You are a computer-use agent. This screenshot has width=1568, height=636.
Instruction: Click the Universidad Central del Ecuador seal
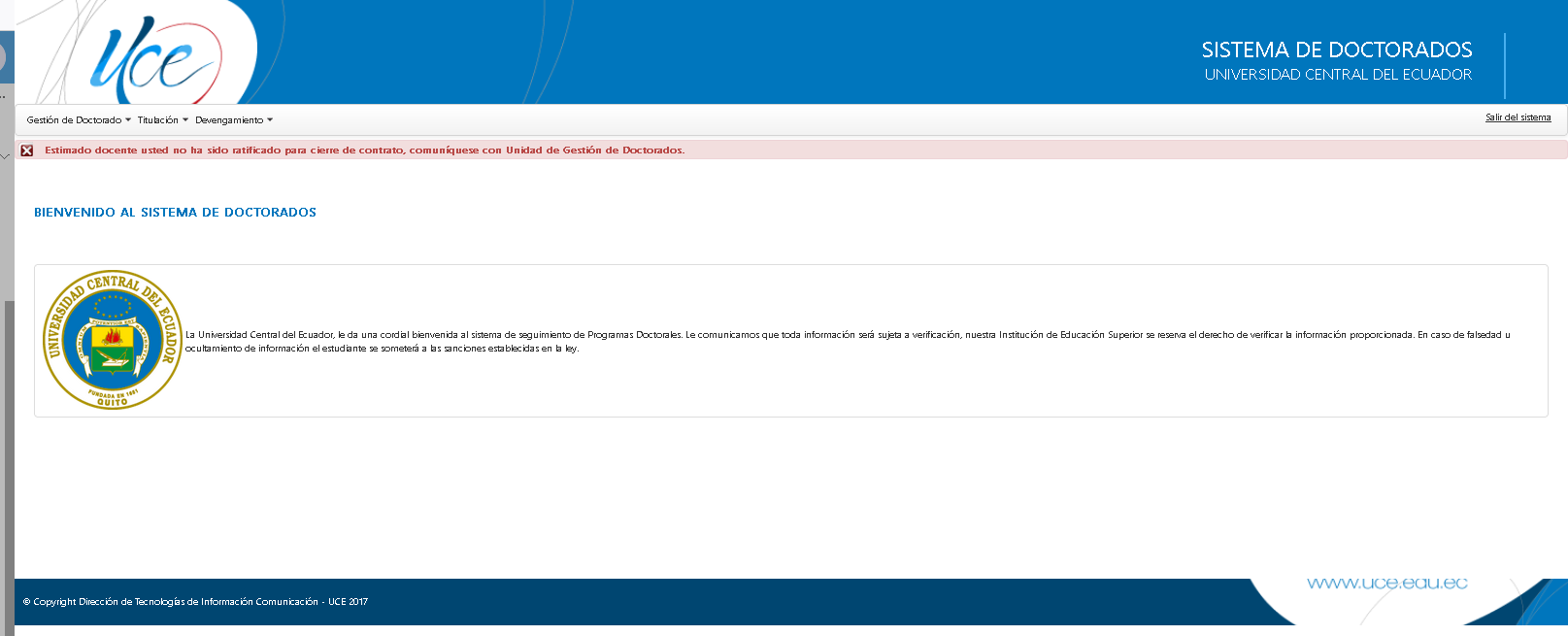113,340
